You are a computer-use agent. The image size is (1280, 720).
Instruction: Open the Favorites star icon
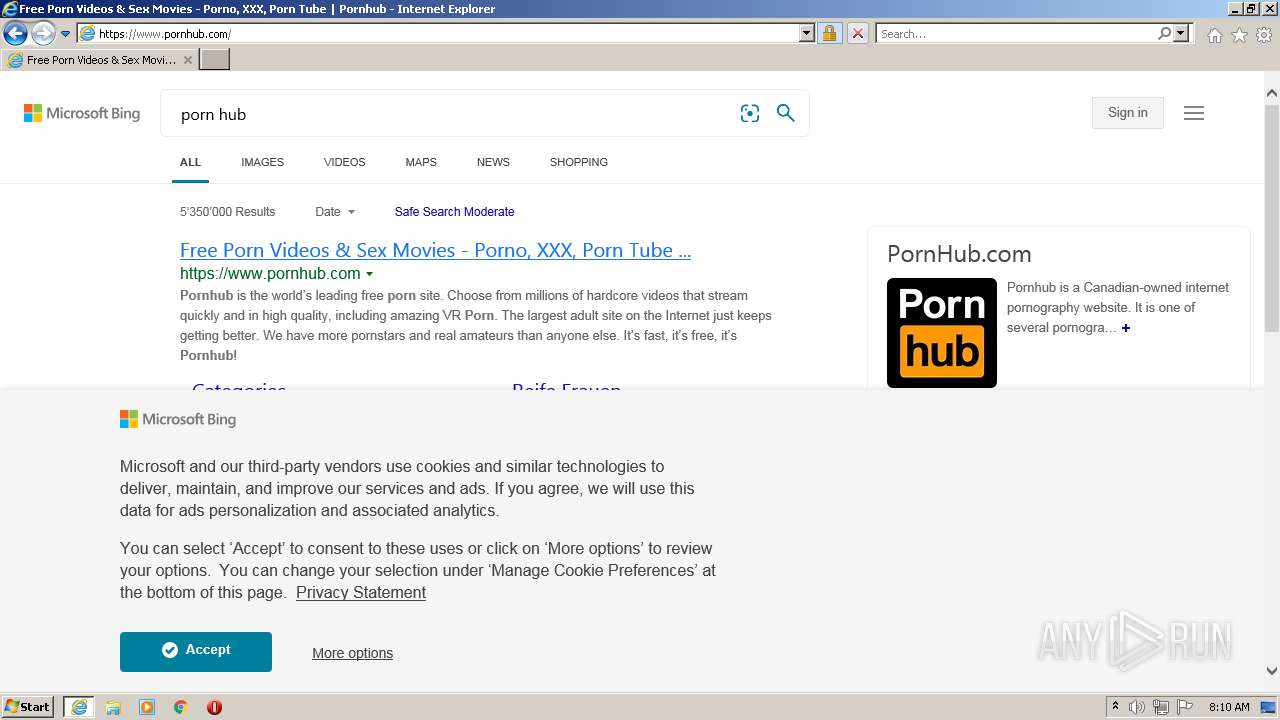point(1239,35)
